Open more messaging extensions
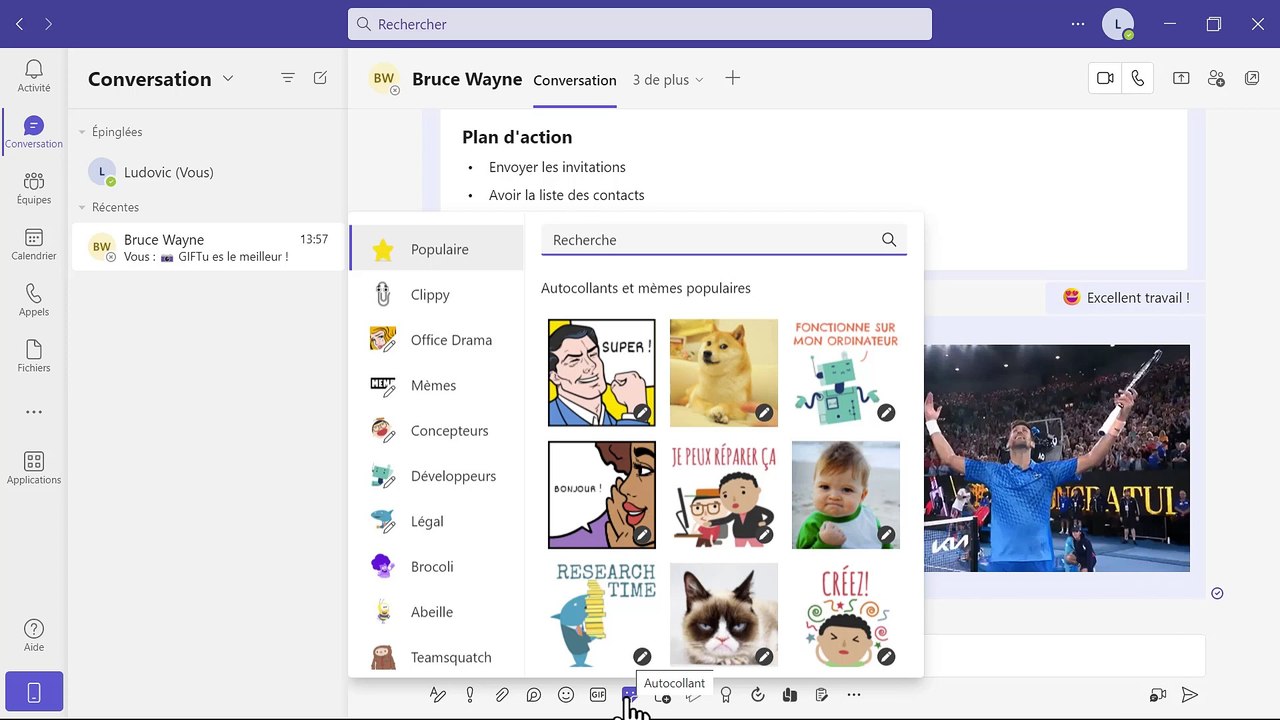 (x=853, y=695)
